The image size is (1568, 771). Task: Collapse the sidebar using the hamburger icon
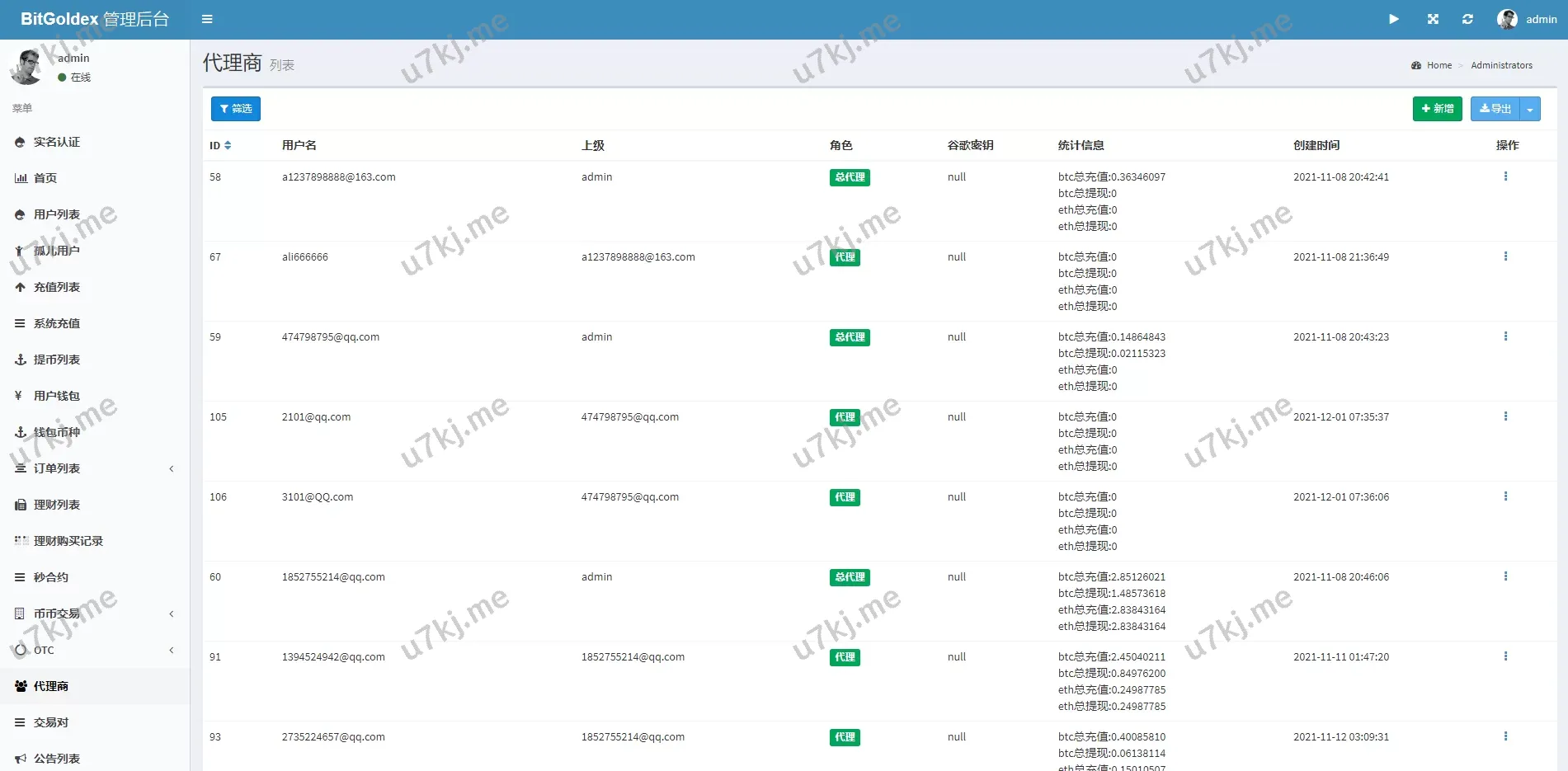[x=207, y=19]
